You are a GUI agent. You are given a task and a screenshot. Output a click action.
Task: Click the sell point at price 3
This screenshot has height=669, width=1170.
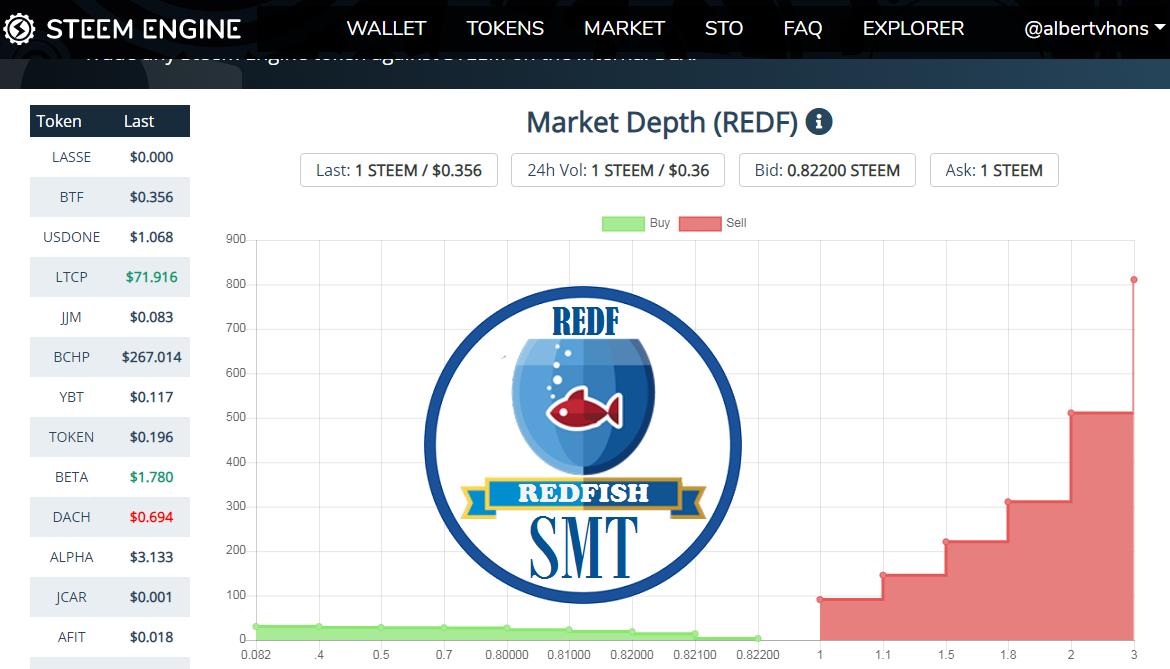click(x=1133, y=280)
